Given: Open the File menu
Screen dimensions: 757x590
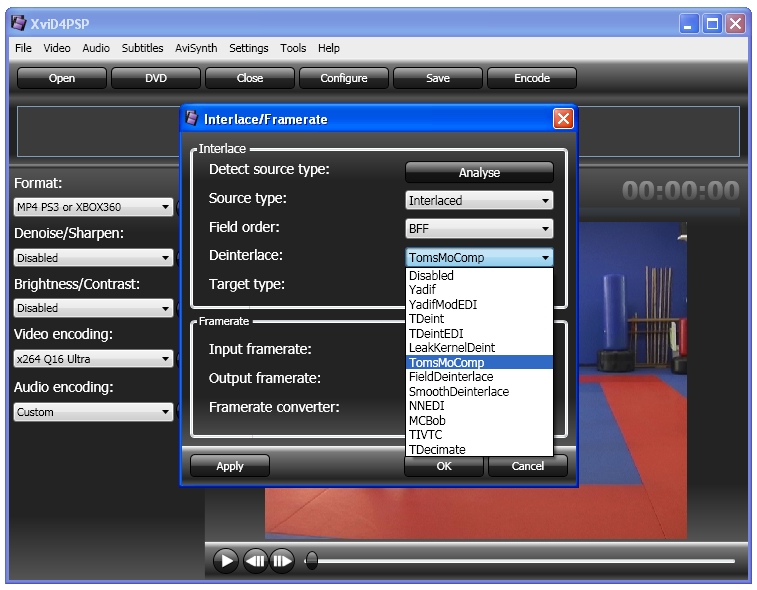Looking at the screenshot, I should [x=23, y=48].
